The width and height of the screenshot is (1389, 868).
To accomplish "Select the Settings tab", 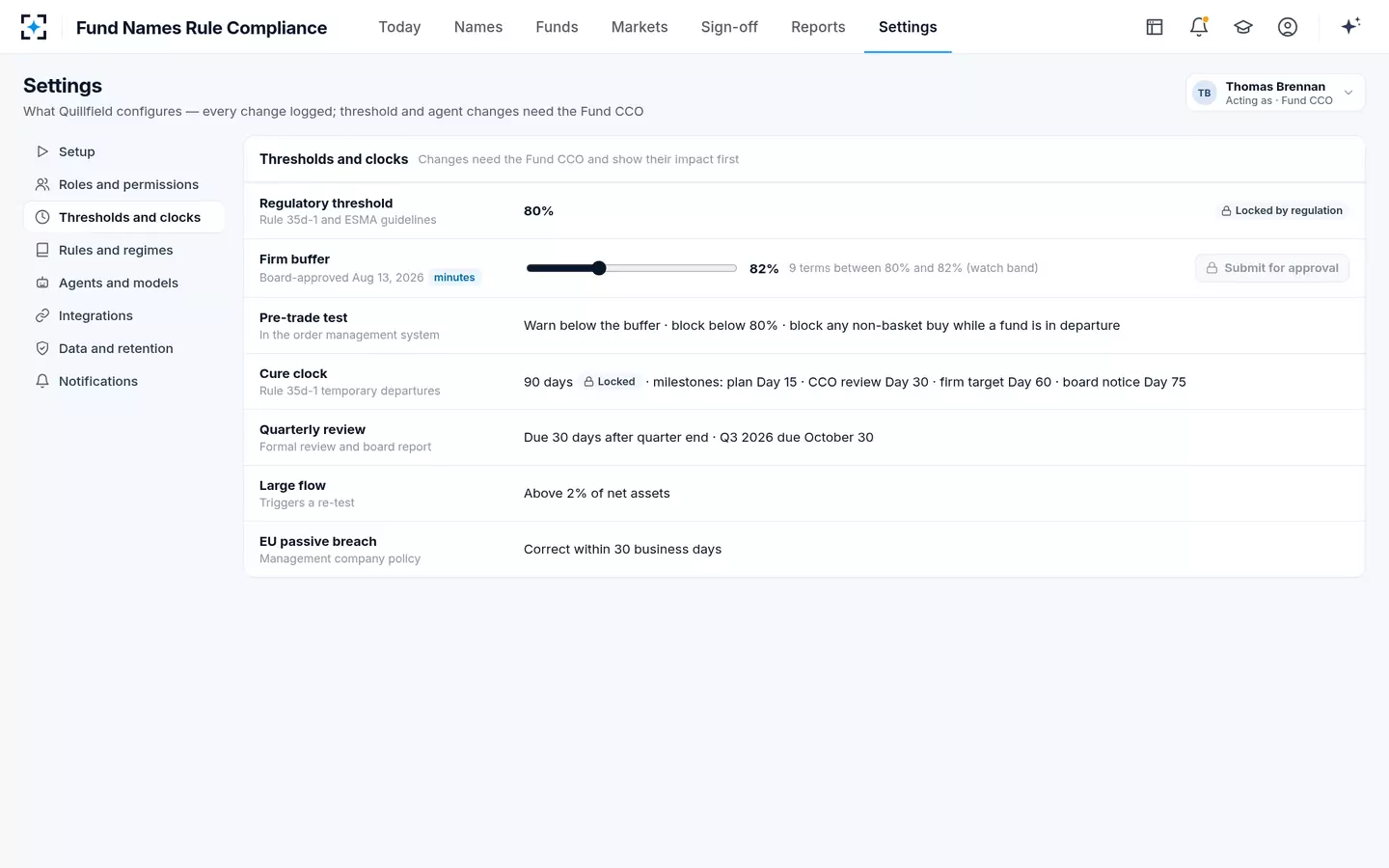I will click(908, 27).
